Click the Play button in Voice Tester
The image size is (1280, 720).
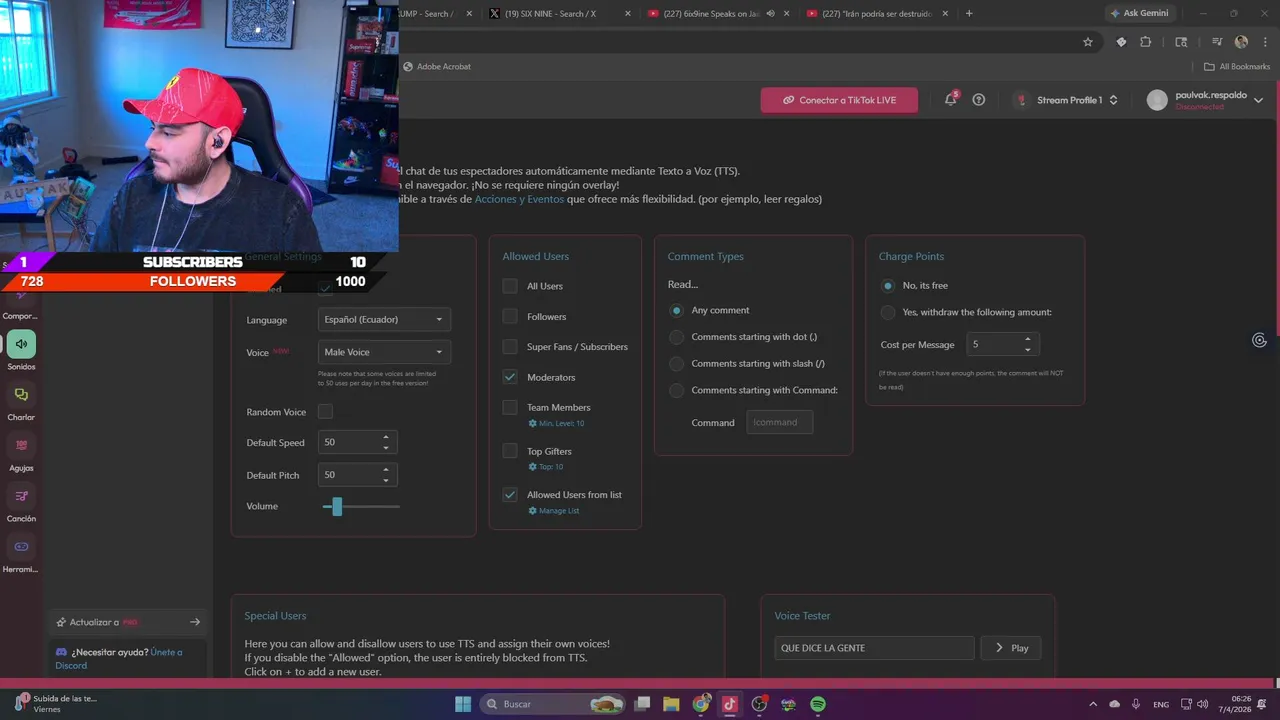(x=1011, y=648)
